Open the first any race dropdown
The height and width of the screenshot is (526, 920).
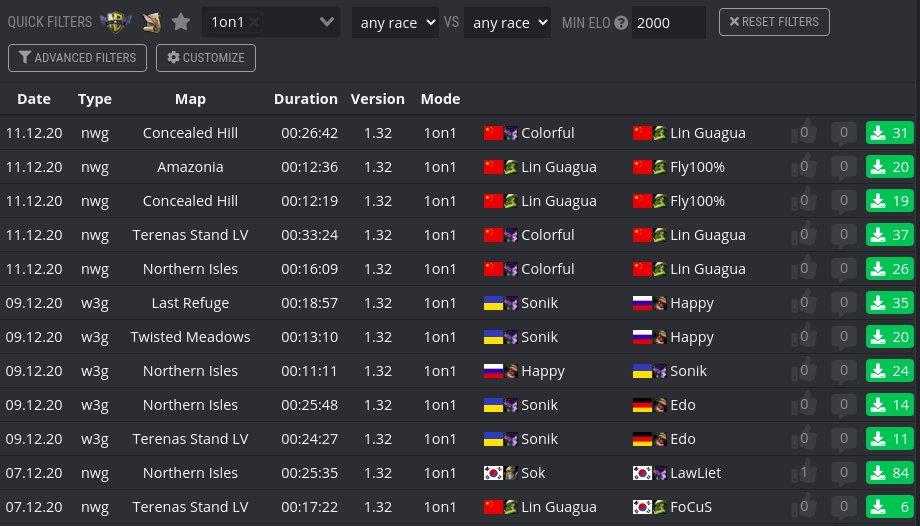(395, 22)
